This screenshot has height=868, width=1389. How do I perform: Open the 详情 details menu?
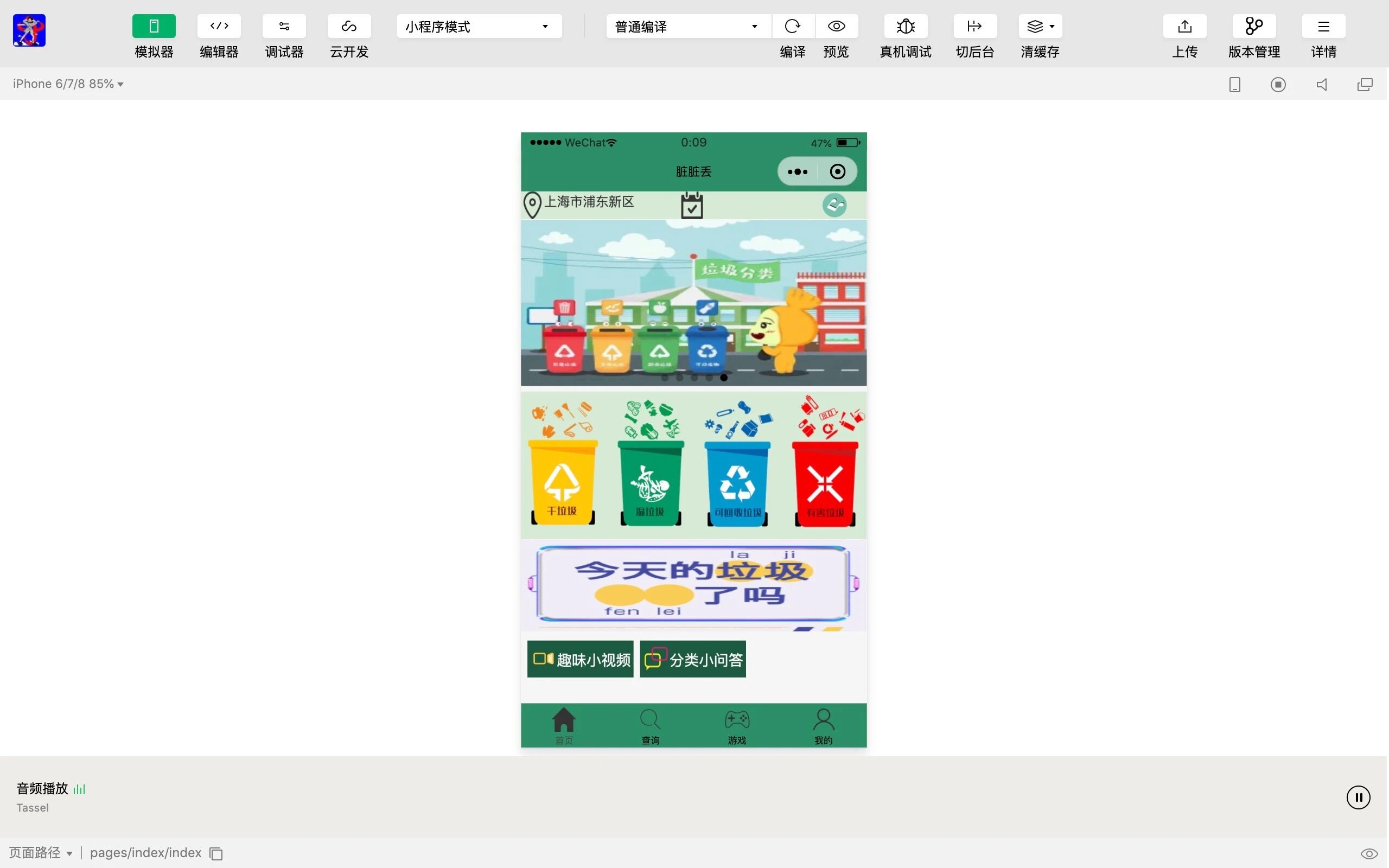click(1323, 27)
